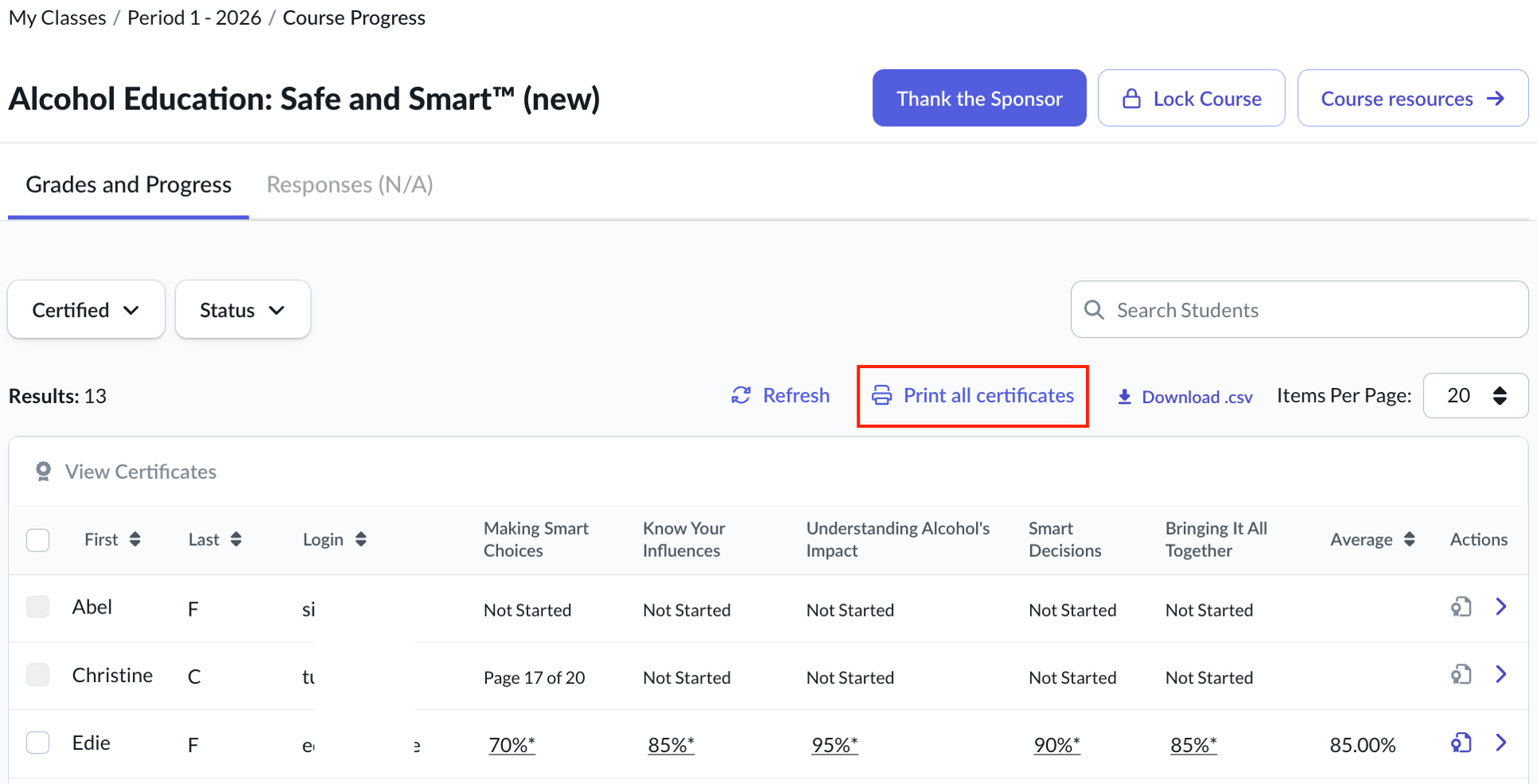Open certificate icon in Edie's row
Image resolution: width=1537 pixels, height=784 pixels.
point(1460,743)
